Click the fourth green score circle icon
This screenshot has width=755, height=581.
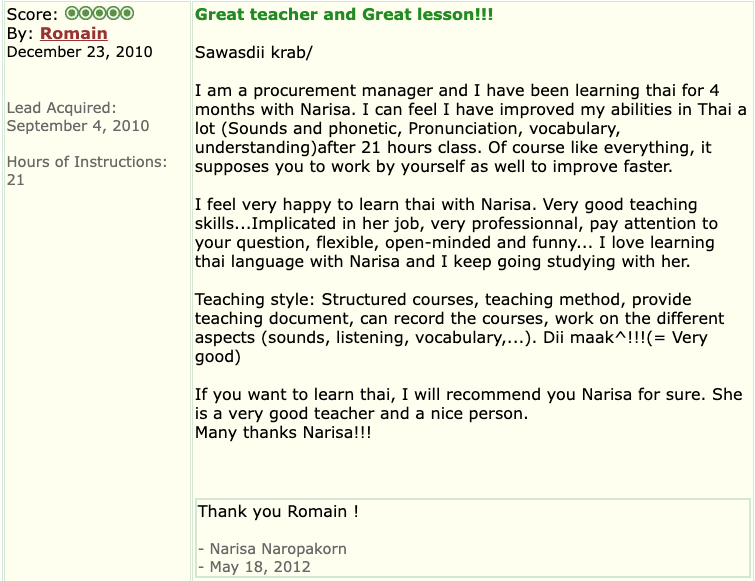(x=113, y=13)
